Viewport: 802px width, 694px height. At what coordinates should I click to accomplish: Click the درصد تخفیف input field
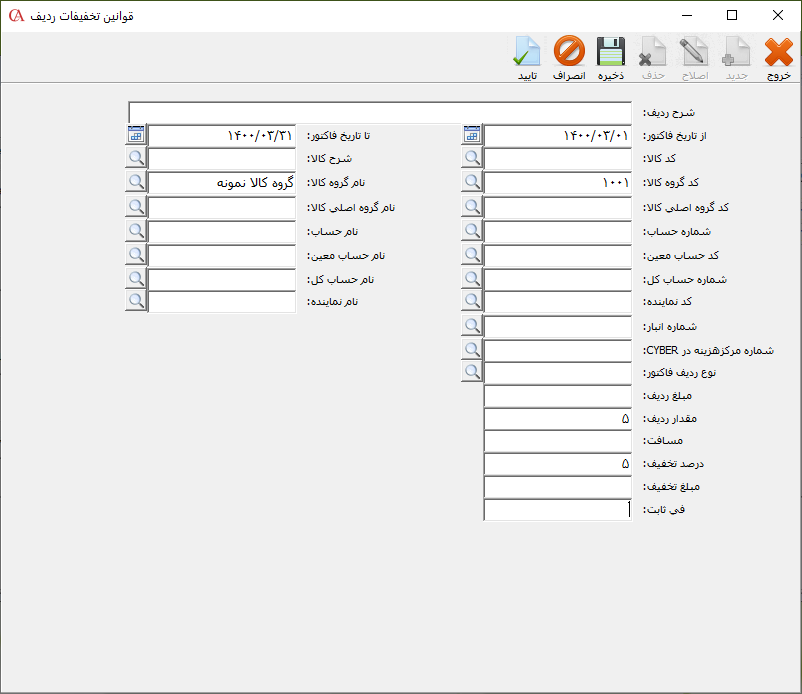(x=557, y=464)
